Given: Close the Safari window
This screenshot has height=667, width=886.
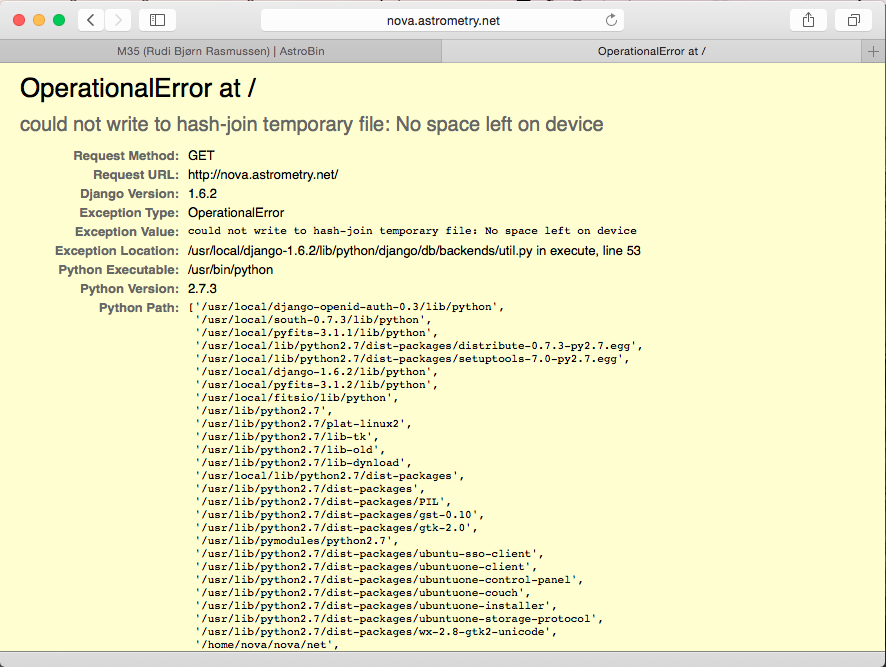Looking at the screenshot, I should [19, 20].
